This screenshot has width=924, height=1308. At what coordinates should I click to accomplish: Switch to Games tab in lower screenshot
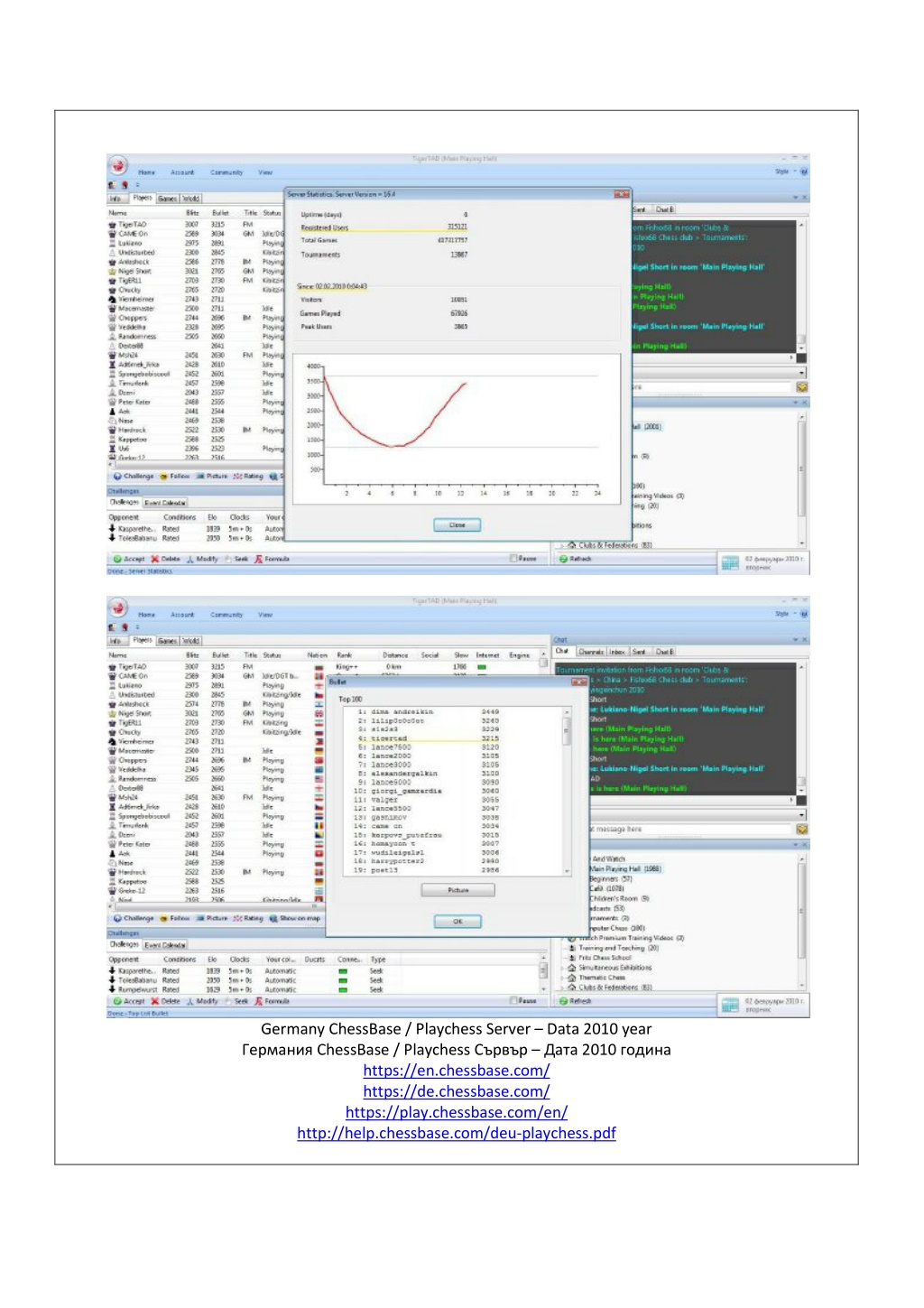coord(168,641)
